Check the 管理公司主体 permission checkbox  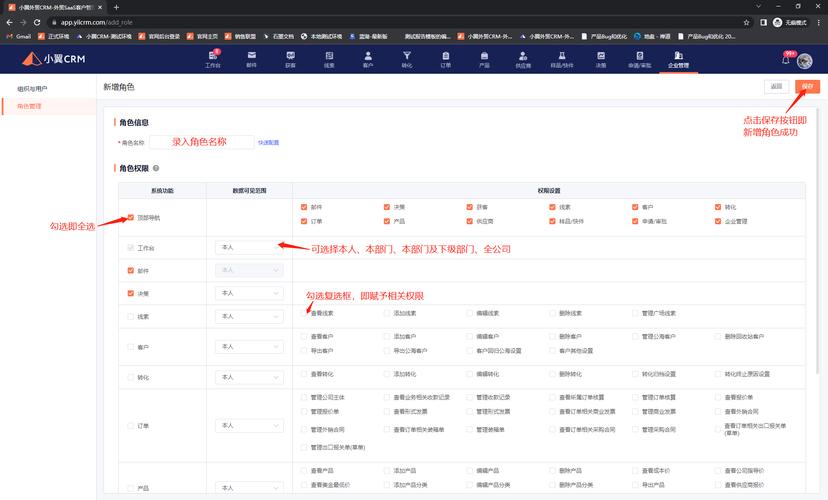pos(304,397)
